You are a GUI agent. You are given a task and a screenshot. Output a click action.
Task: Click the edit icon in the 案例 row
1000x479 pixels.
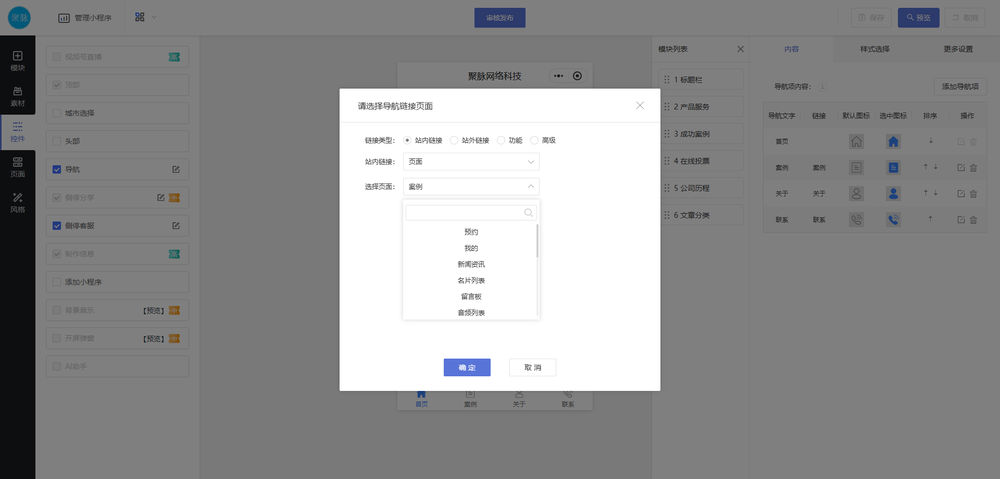point(961,168)
